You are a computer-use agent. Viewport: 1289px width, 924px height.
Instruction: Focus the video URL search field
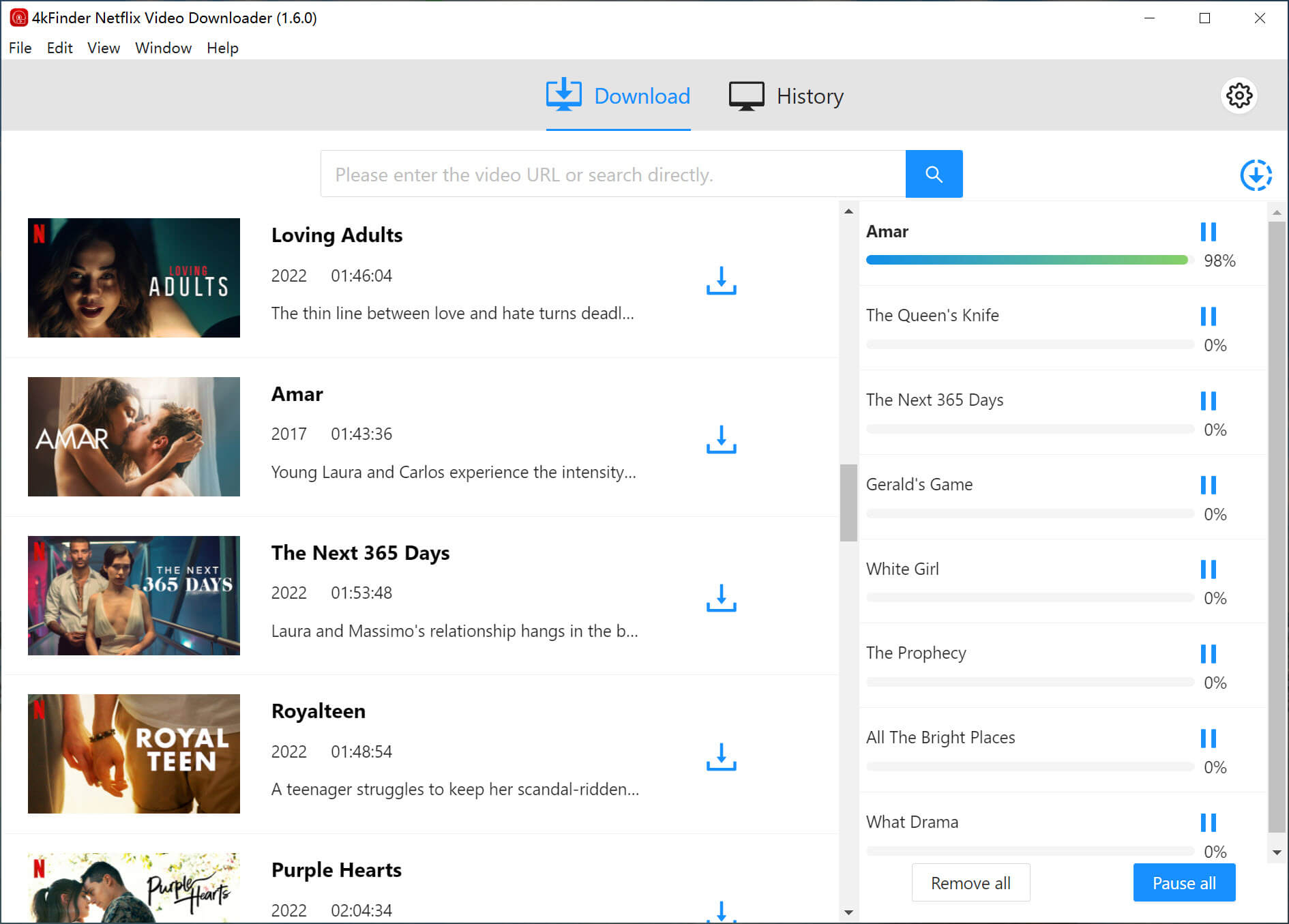(612, 175)
